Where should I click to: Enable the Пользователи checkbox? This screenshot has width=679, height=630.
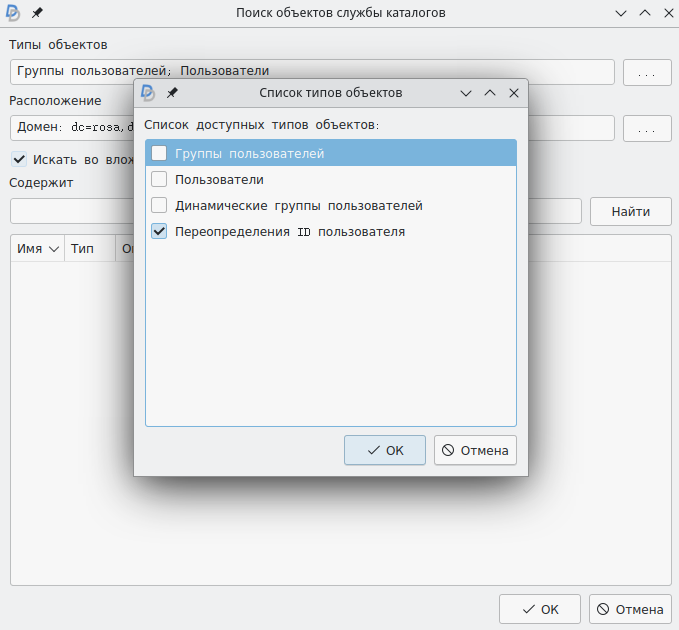[x=159, y=180]
